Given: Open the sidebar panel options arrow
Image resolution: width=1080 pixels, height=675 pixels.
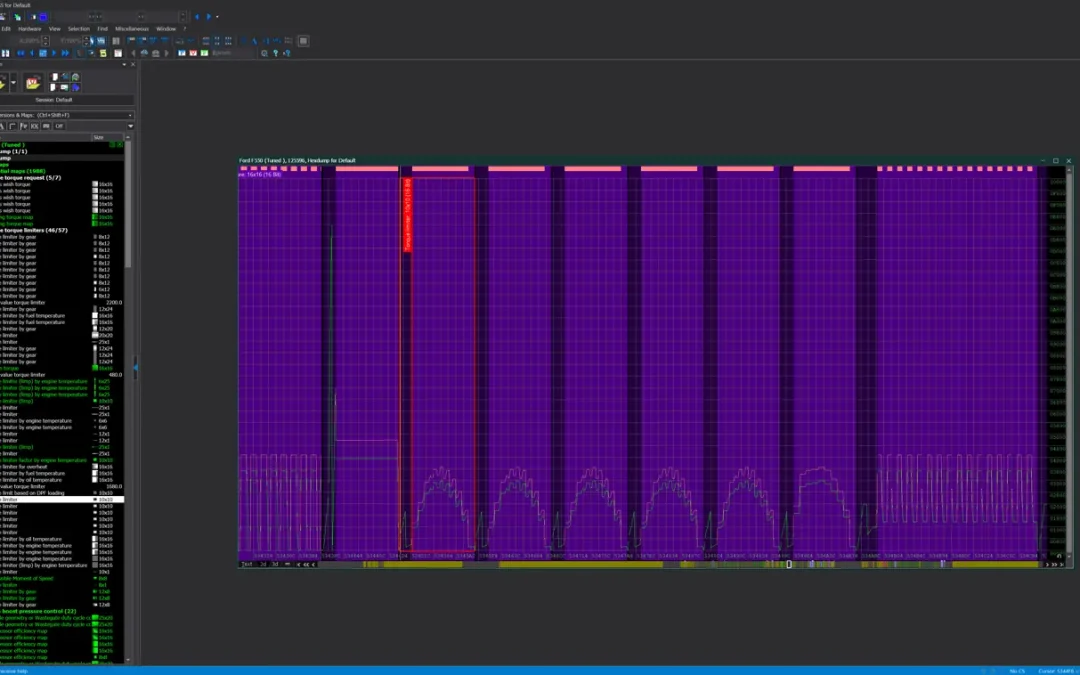Looking at the screenshot, I should coord(124,64).
